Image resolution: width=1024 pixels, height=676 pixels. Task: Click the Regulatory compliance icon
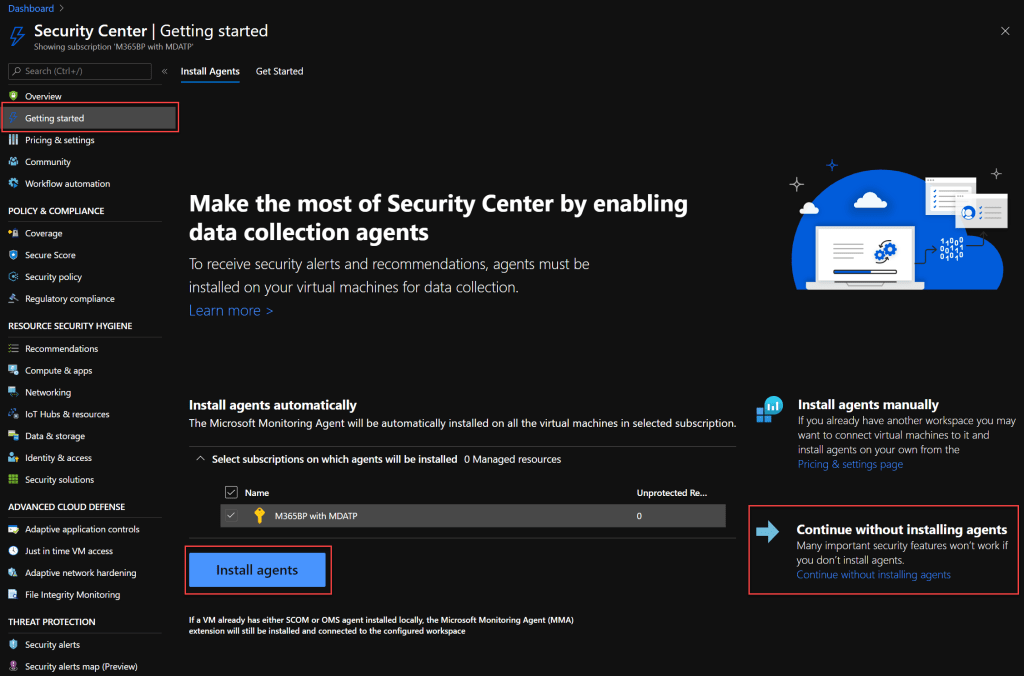click(x=14, y=298)
